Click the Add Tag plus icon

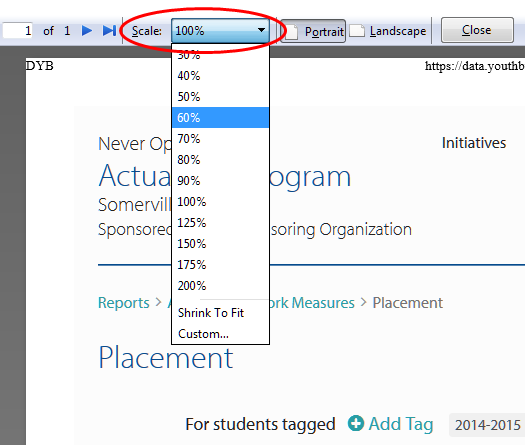(356, 423)
